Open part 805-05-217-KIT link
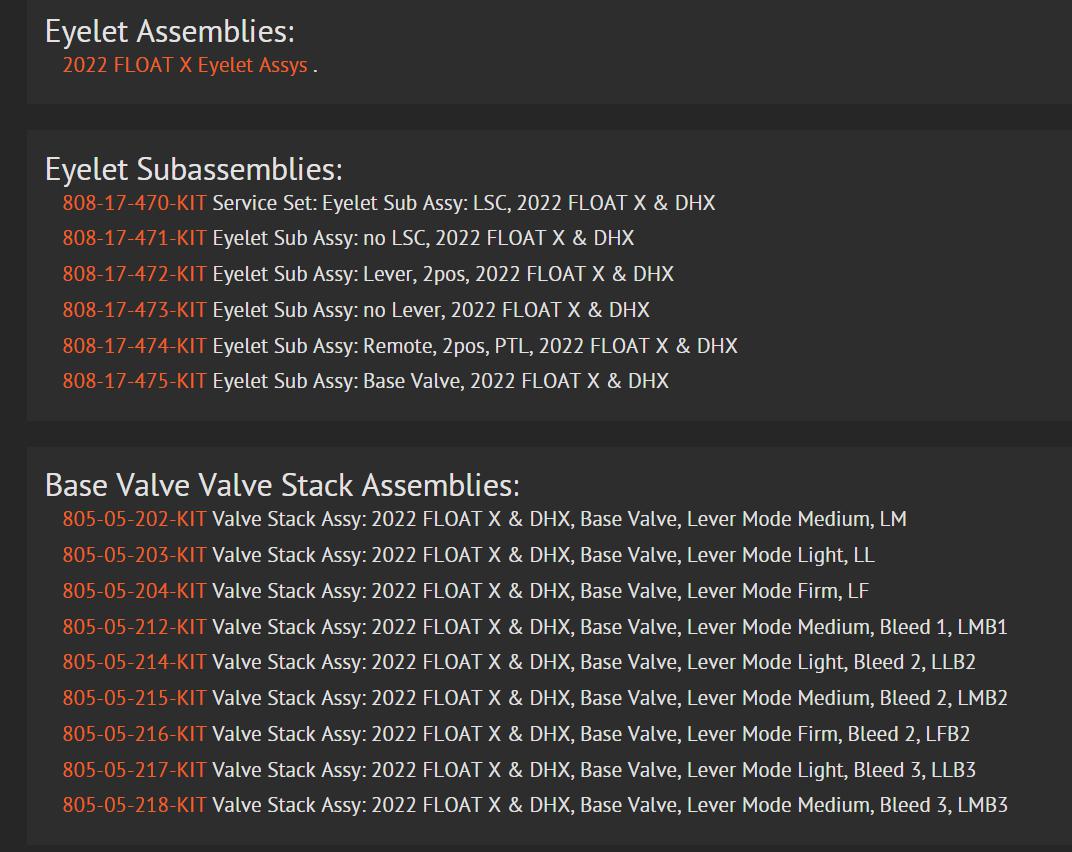1072x852 pixels. click(134, 770)
